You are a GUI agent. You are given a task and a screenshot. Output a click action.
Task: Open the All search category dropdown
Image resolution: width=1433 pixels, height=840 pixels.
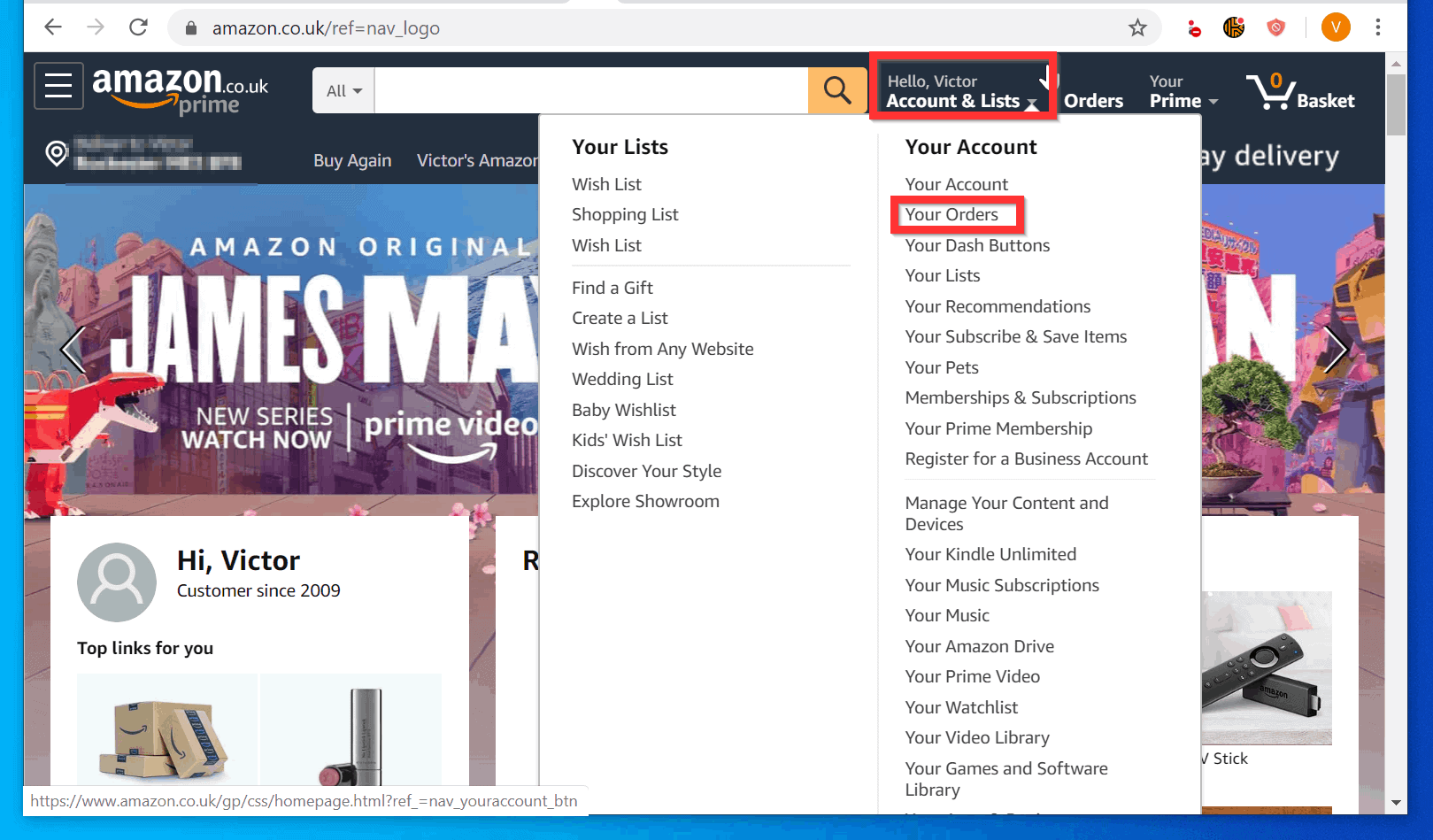click(x=342, y=89)
